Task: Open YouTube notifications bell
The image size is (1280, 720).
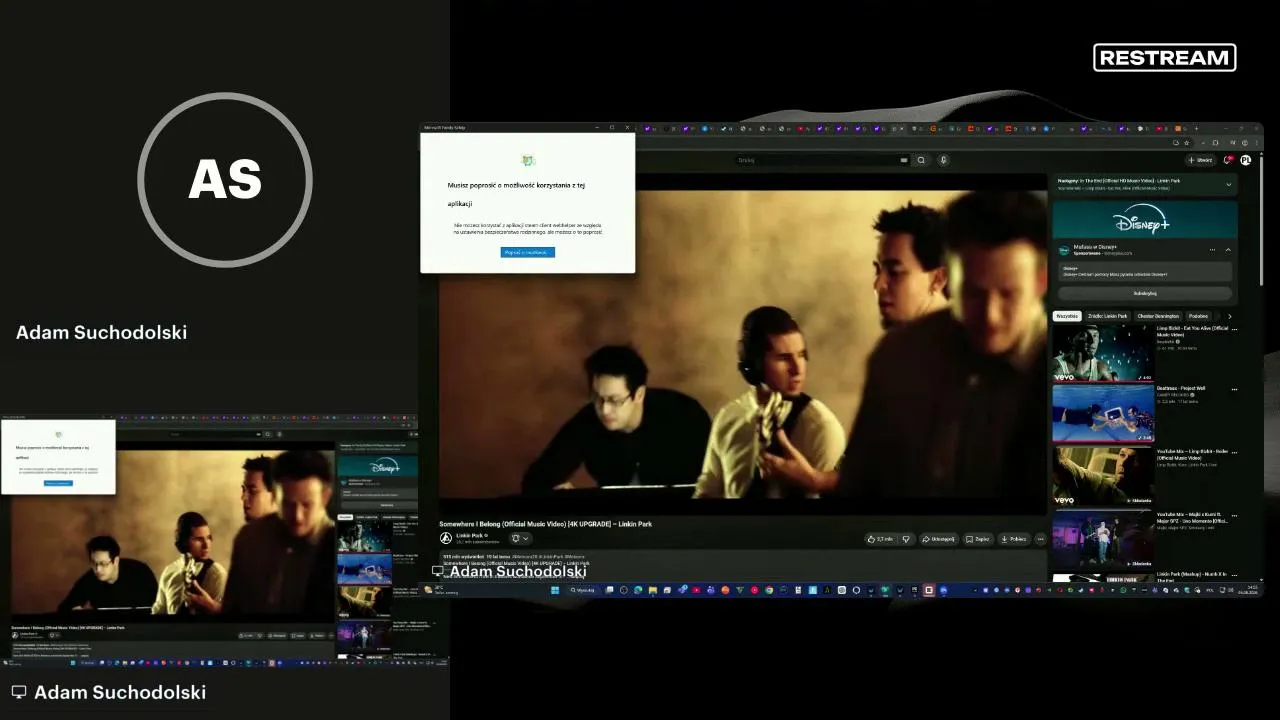Action: (1229, 160)
